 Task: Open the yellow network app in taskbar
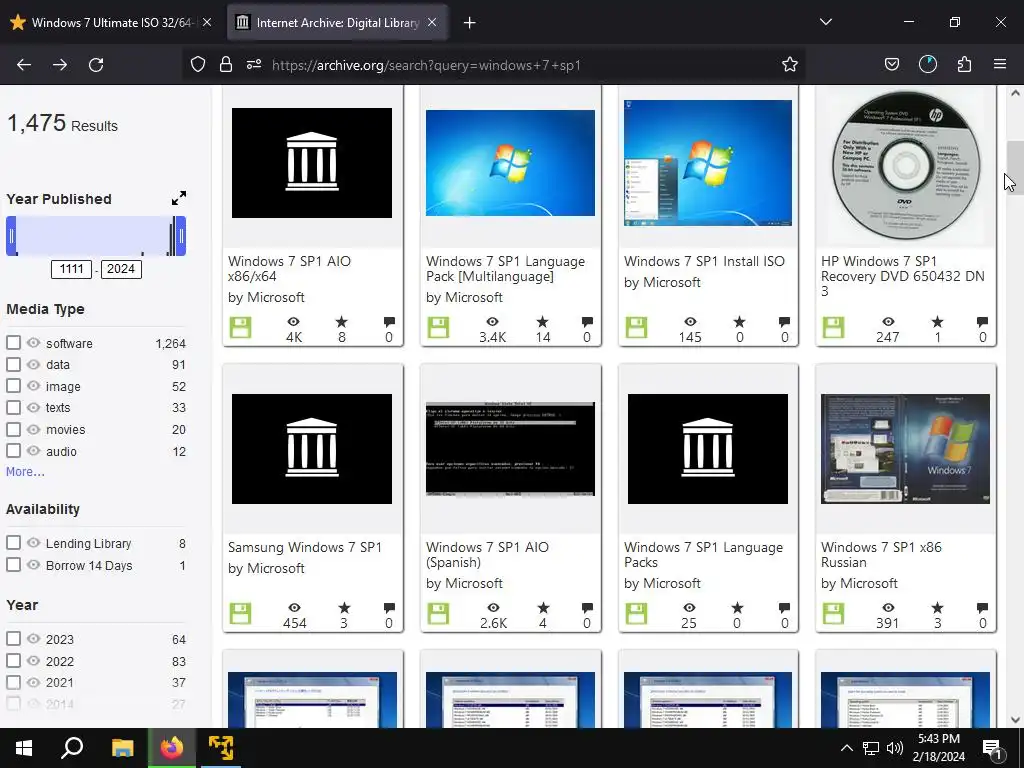221,748
